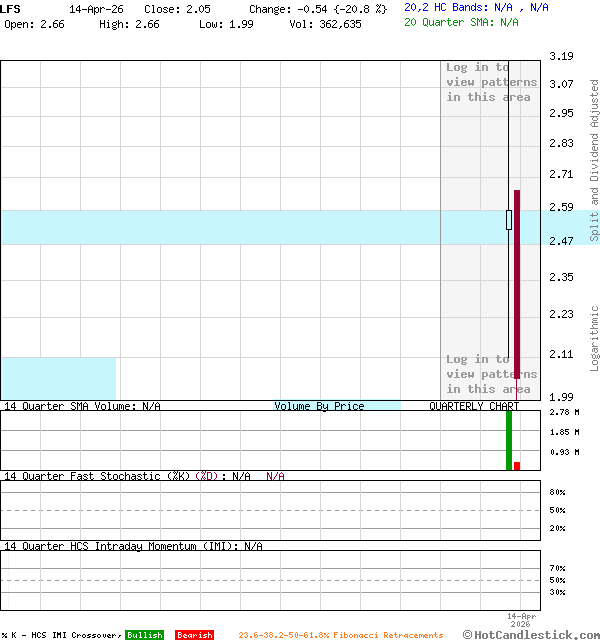Click the lower 'Log in to view patterns' text
This screenshot has width=600, height=640.
point(491,374)
